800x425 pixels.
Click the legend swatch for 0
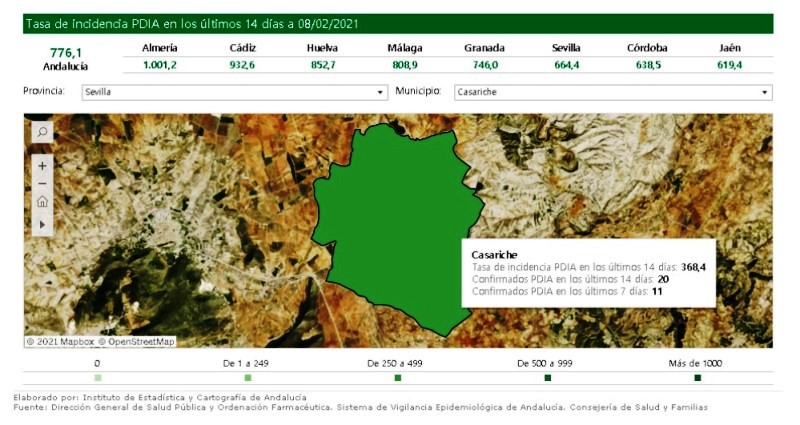[x=98, y=378]
